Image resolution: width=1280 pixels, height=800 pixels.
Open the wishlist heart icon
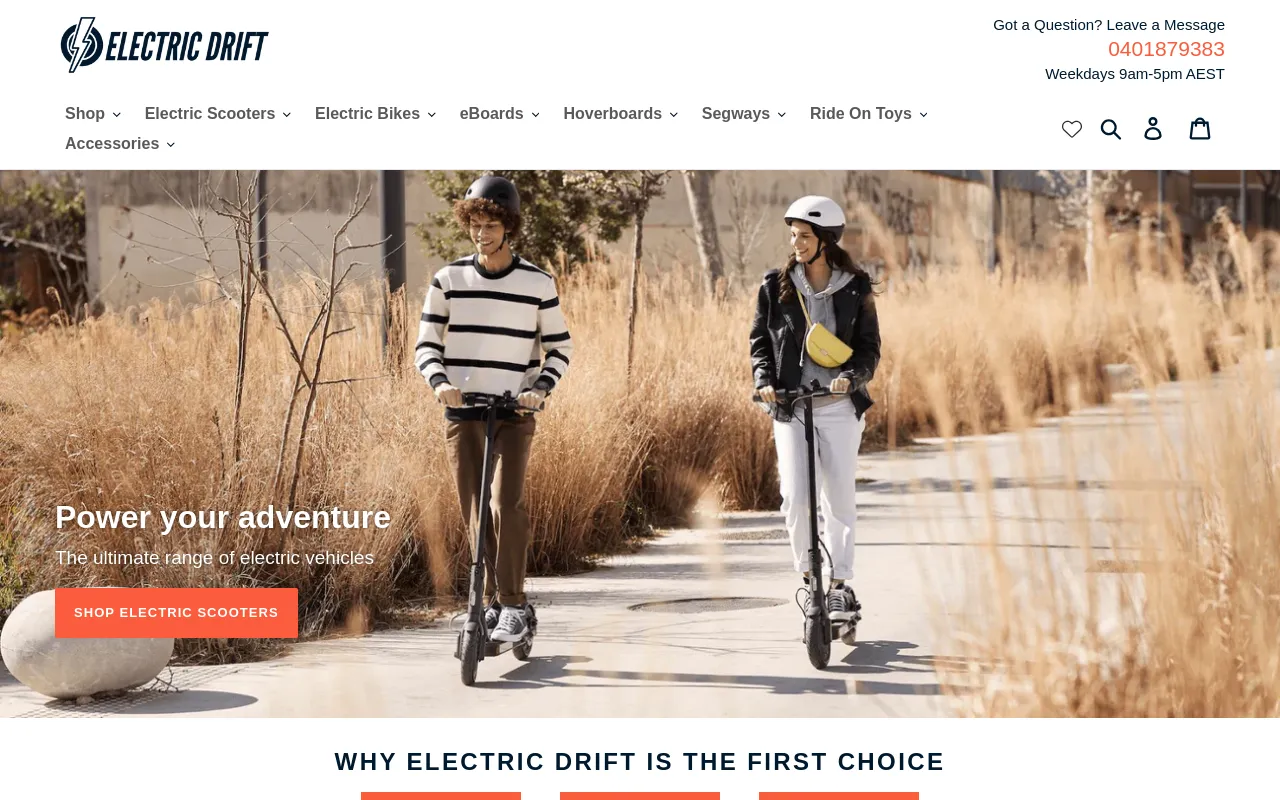click(x=1072, y=129)
